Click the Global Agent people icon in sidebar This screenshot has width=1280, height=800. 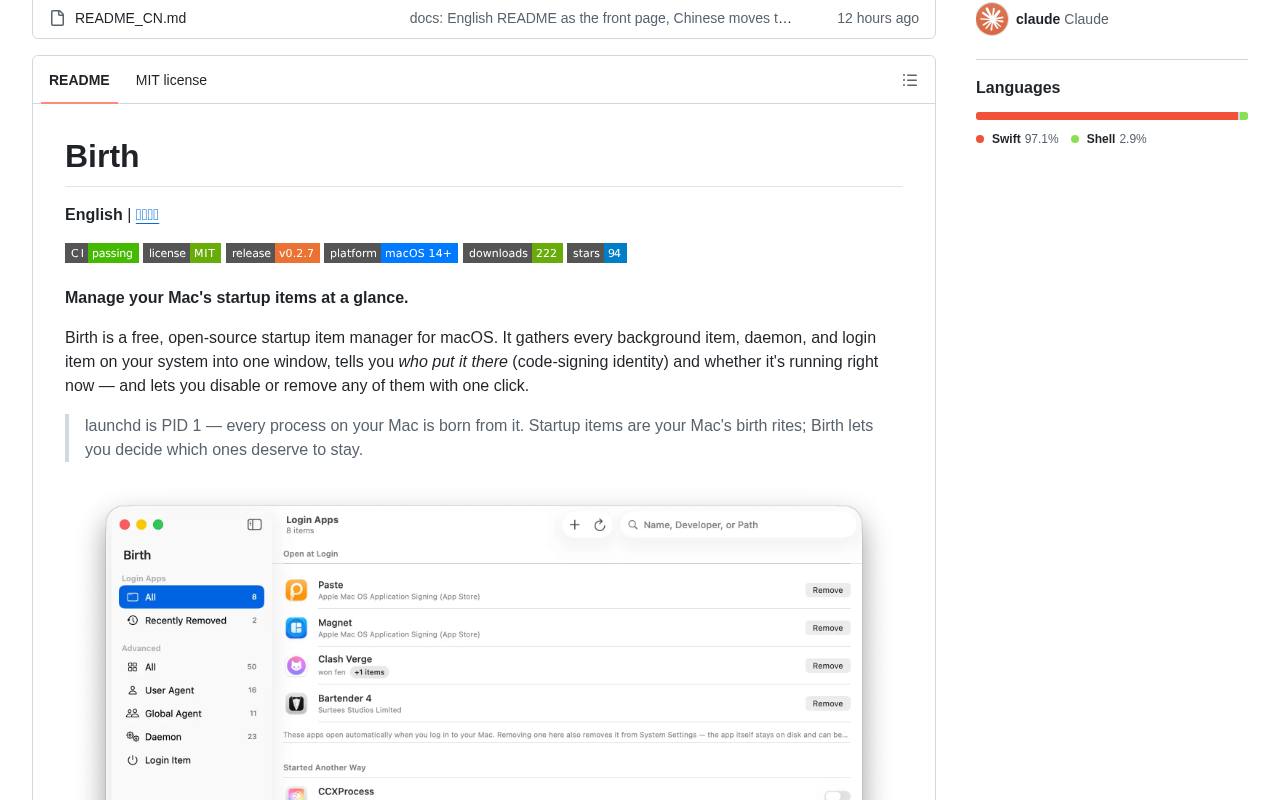pyautogui.click(x=132, y=714)
